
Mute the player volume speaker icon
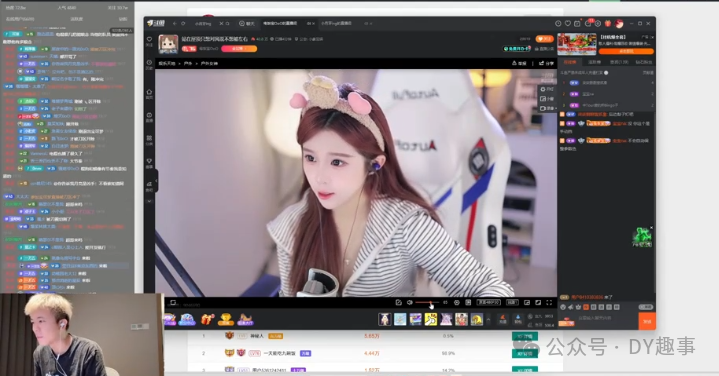(409, 303)
